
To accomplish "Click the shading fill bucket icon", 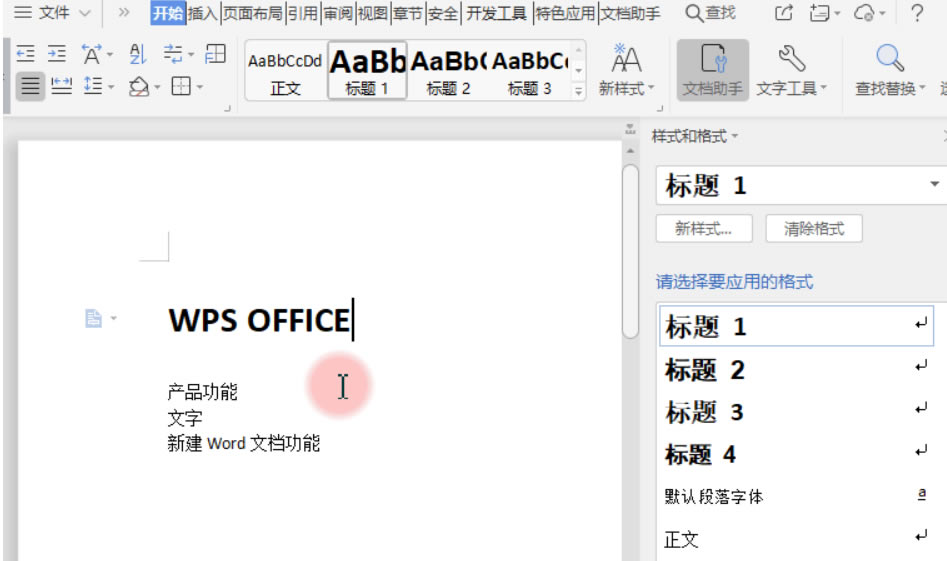I will [139, 87].
